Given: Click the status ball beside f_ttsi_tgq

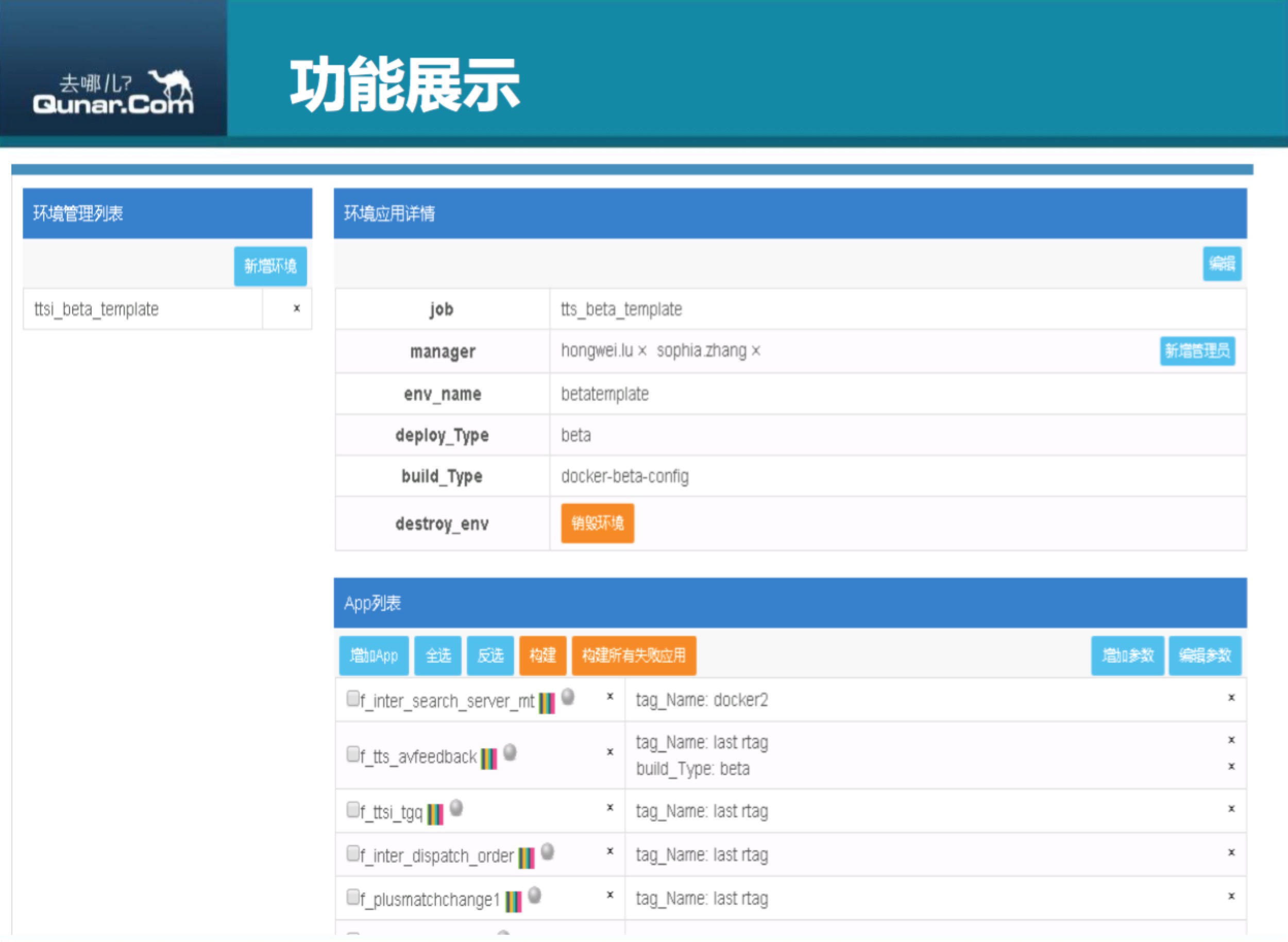Looking at the screenshot, I should point(456,808).
